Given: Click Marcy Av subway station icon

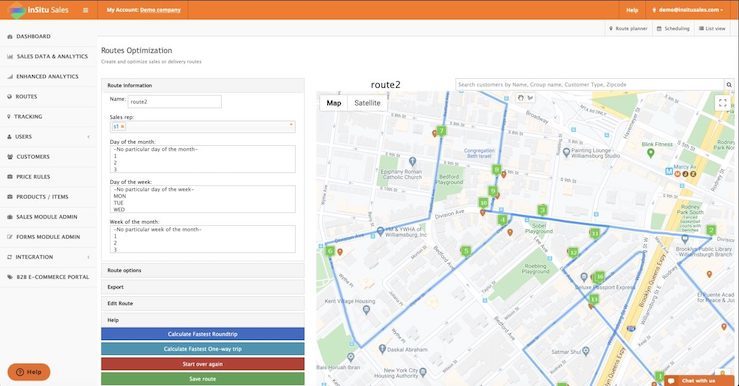Looking at the screenshot, I should (668, 172).
